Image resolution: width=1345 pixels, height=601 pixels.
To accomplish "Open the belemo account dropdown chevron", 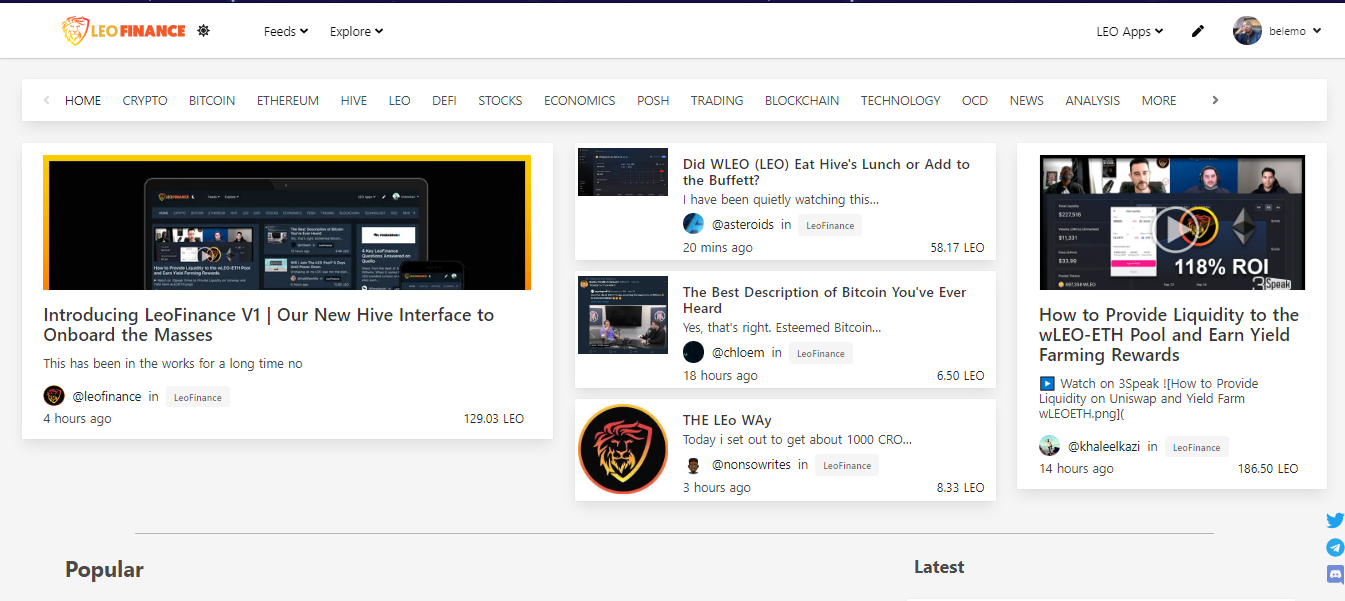I will (x=1317, y=31).
